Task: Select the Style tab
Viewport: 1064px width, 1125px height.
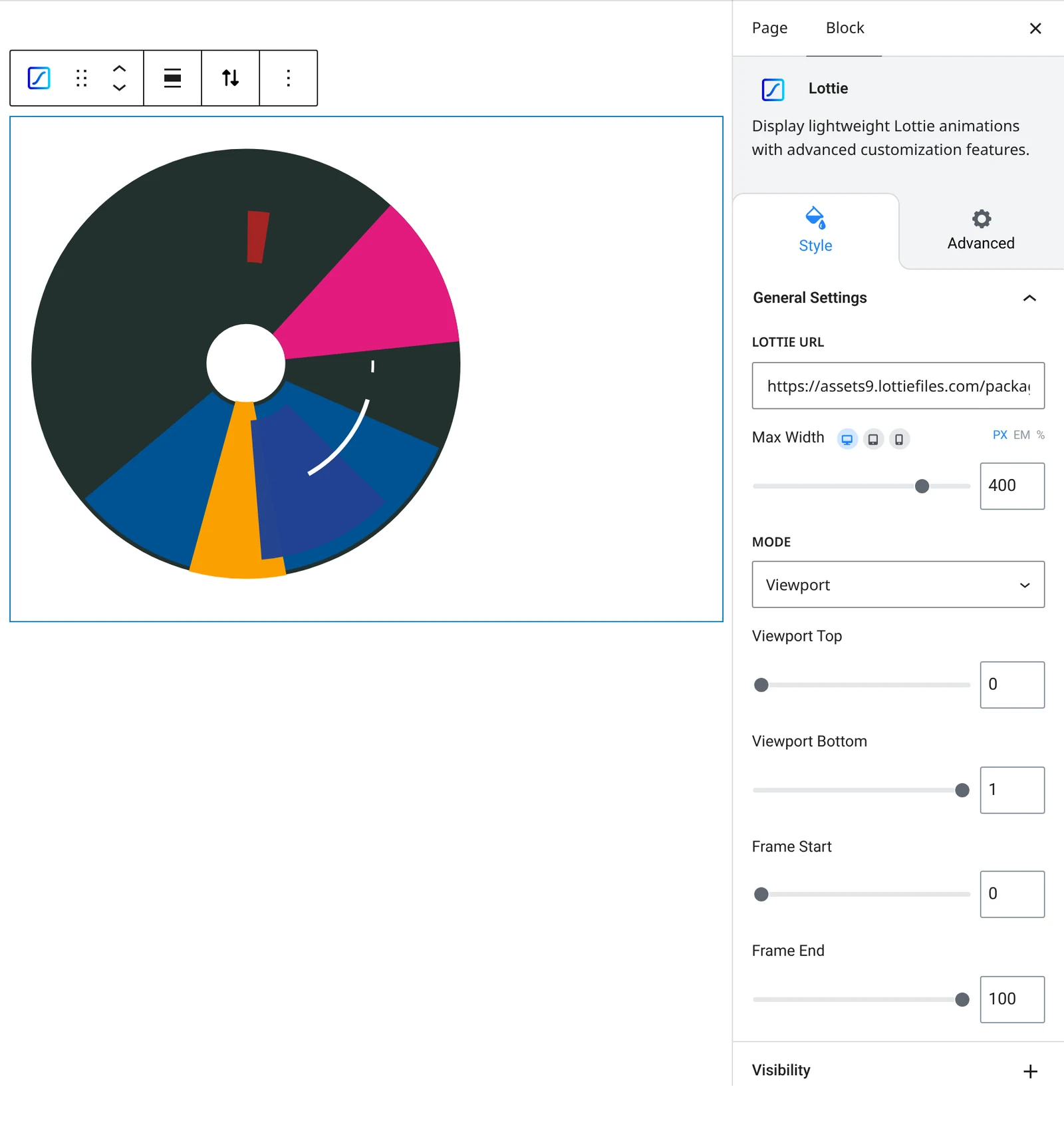Action: coord(815,231)
